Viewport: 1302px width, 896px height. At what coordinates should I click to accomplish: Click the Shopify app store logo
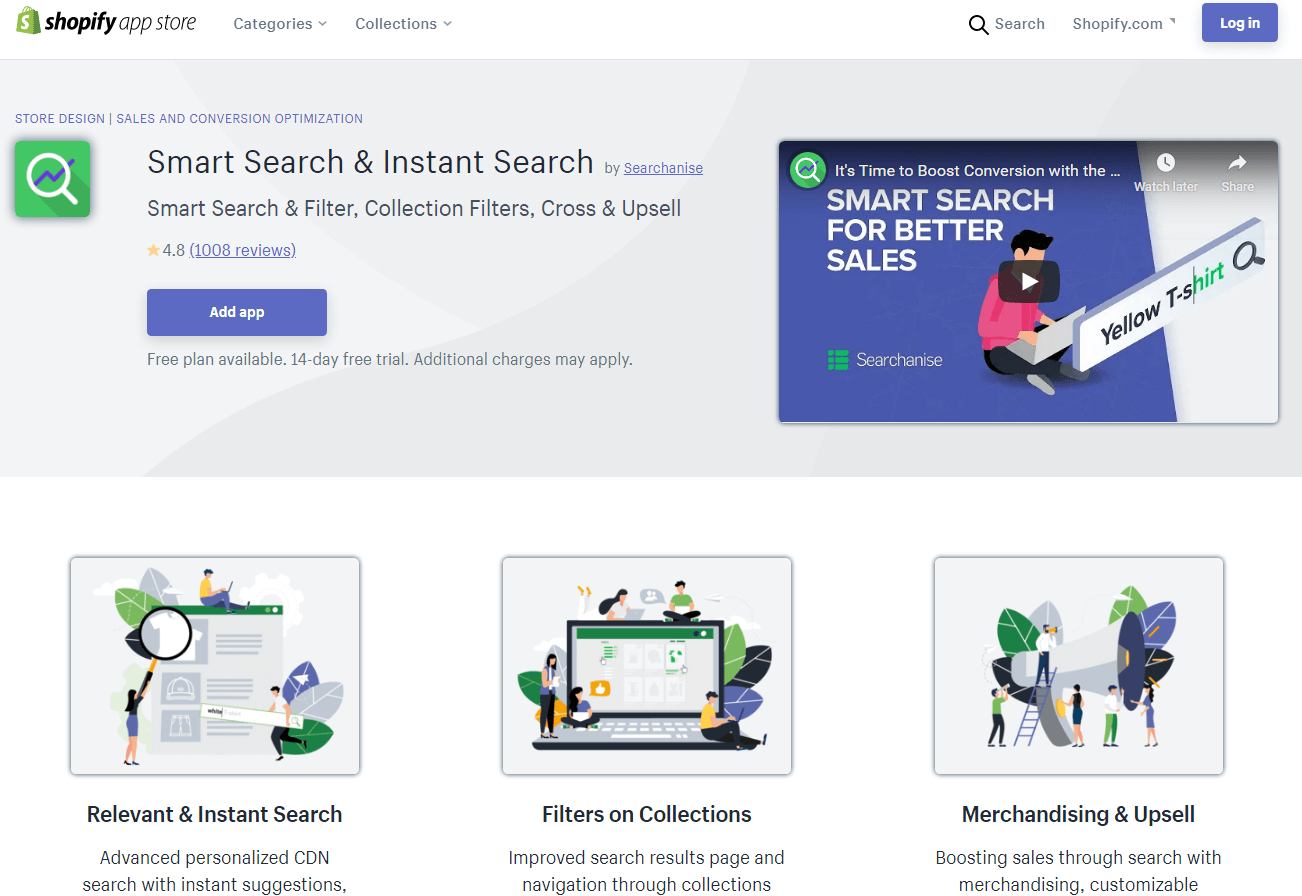(106, 22)
